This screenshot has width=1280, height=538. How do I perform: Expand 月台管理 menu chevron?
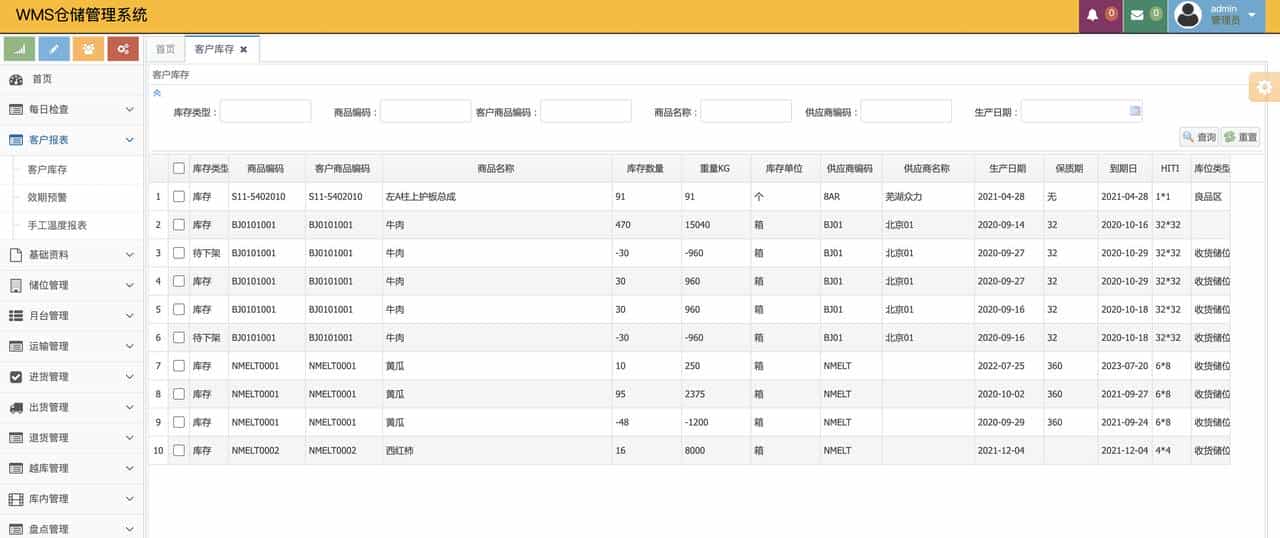pyautogui.click(x=130, y=316)
